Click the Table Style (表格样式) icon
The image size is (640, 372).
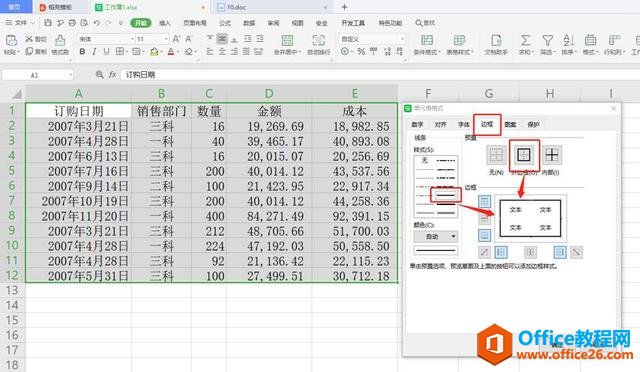click(x=459, y=40)
